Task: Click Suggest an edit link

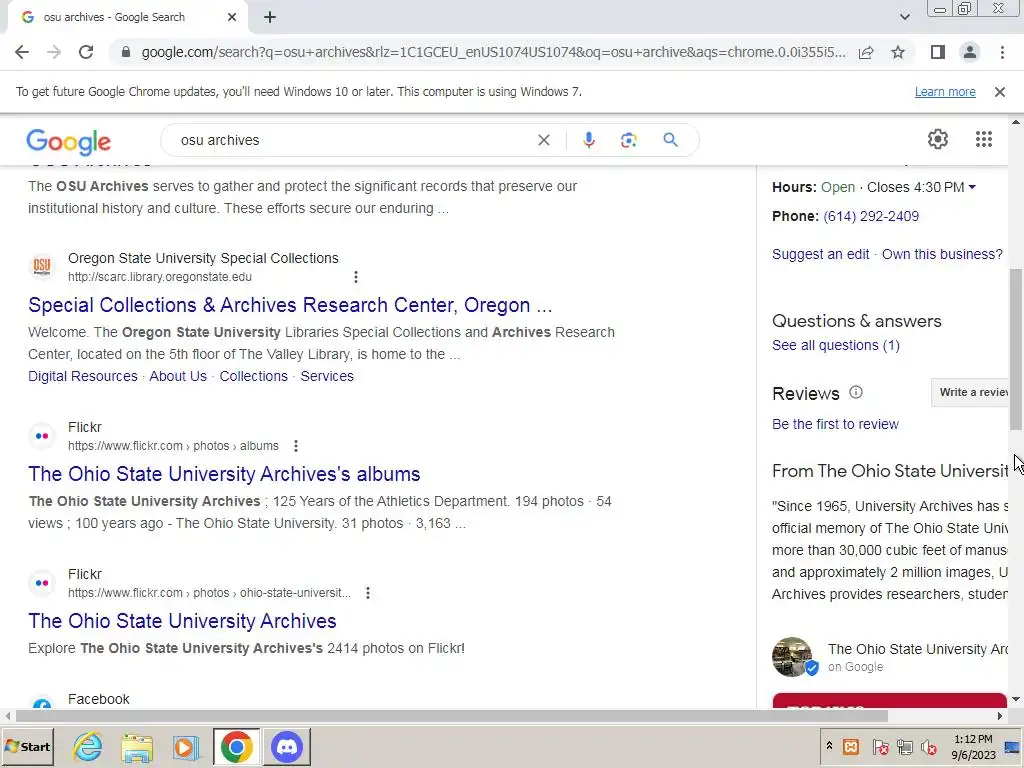Action: (x=820, y=254)
